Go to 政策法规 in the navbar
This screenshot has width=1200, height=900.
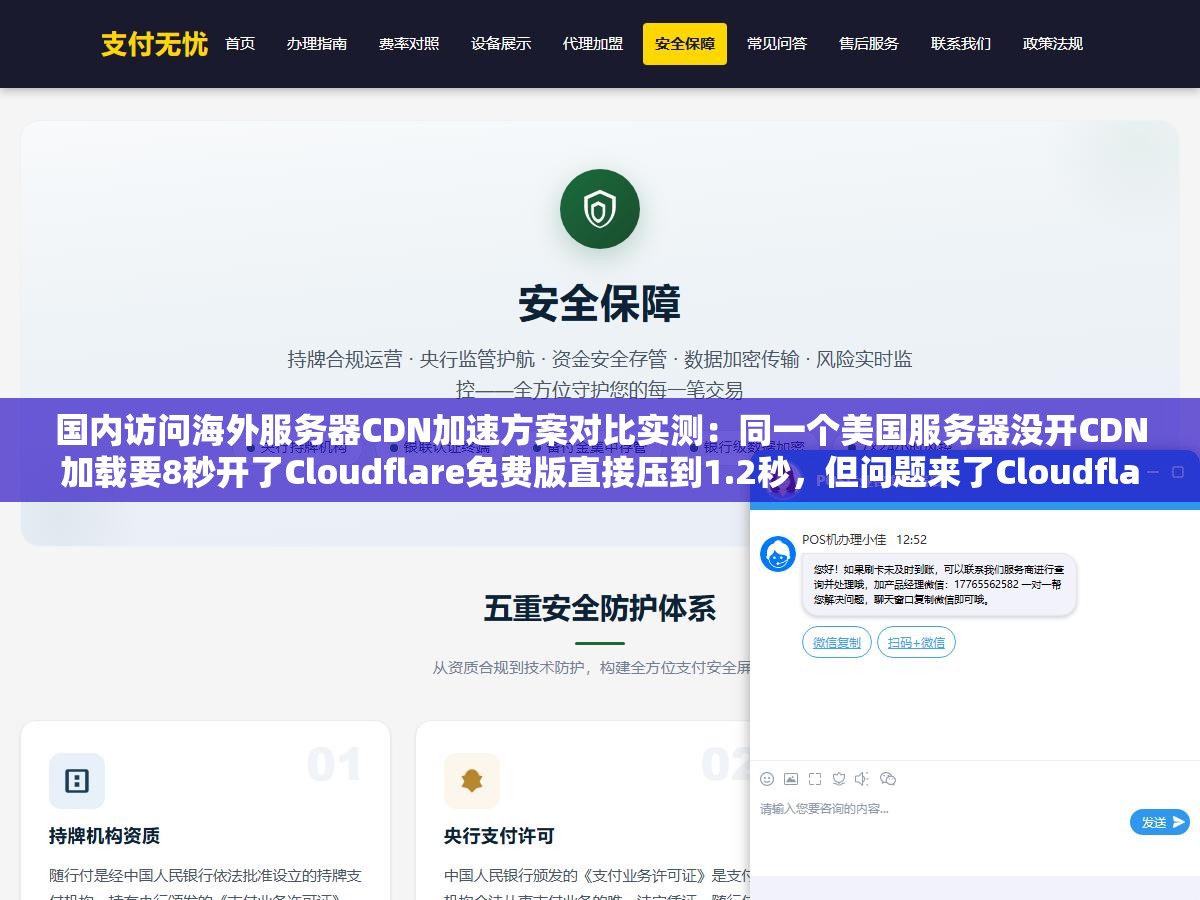click(x=1053, y=44)
